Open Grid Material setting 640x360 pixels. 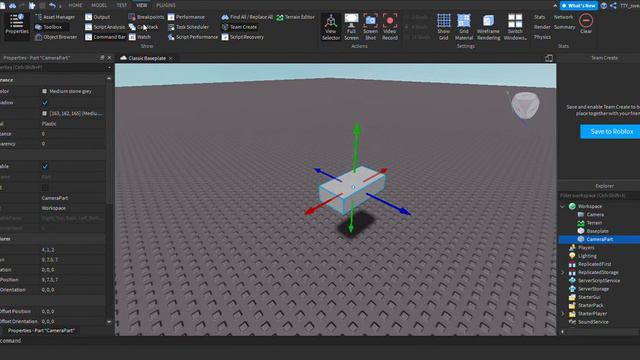point(464,27)
